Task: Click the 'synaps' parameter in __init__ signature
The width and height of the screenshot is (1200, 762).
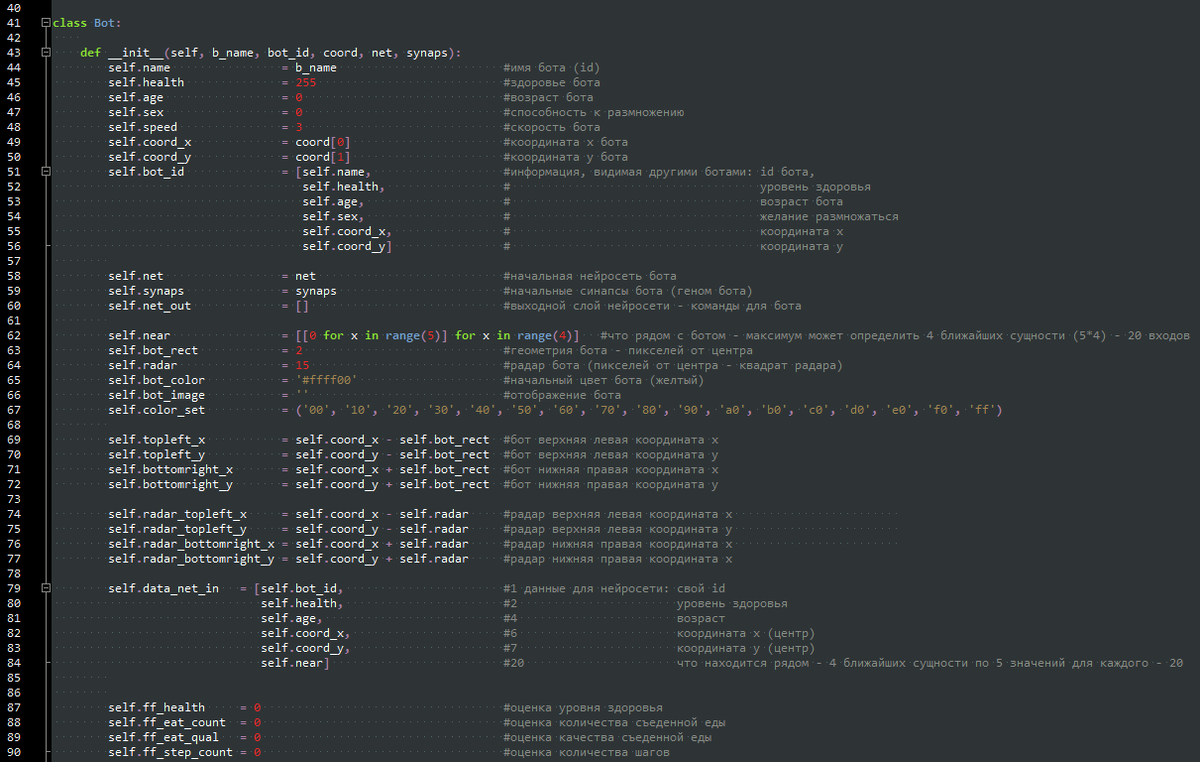Action: click(427, 52)
